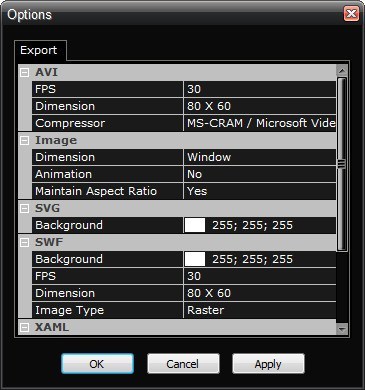Click the vertical scrollbar thumb

[342, 164]
